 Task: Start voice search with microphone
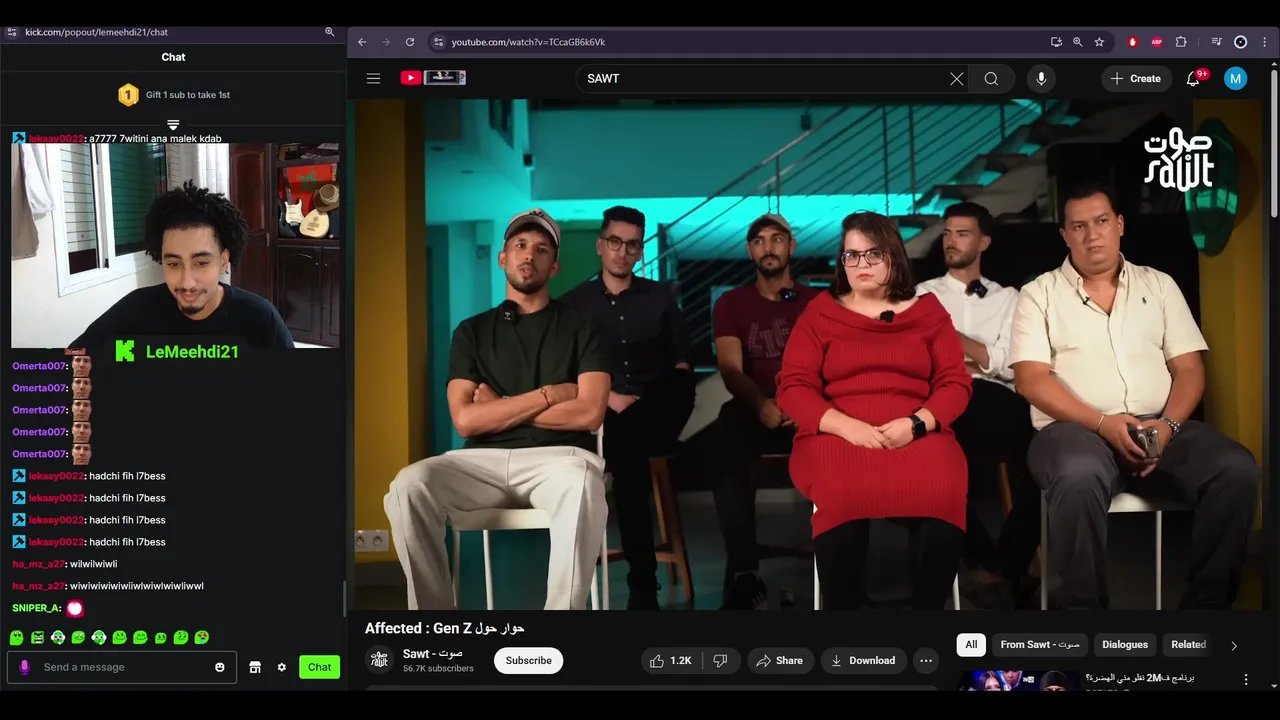click(x=1041, y=78)
